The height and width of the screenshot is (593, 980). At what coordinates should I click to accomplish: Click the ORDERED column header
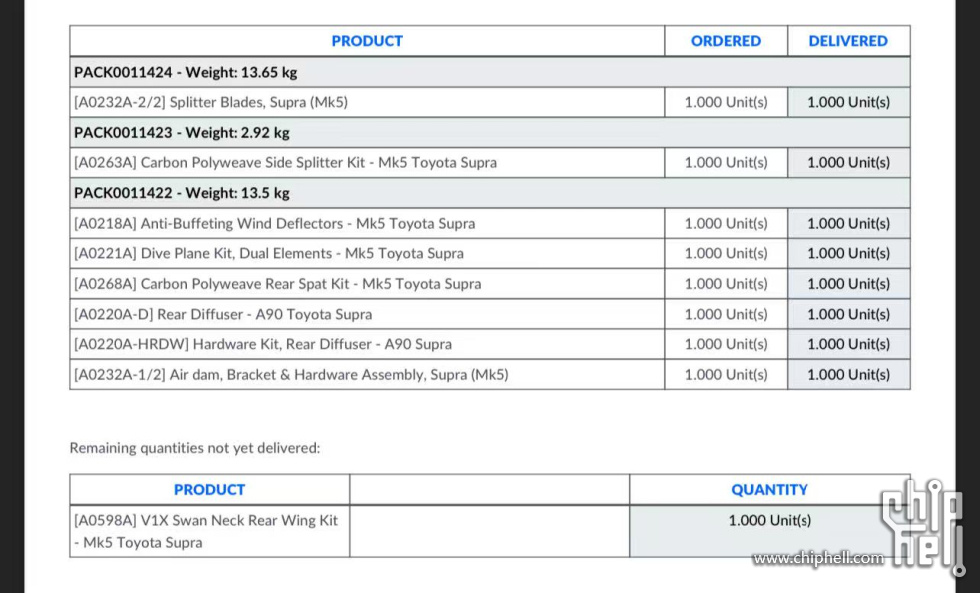(x=726, y=41)
